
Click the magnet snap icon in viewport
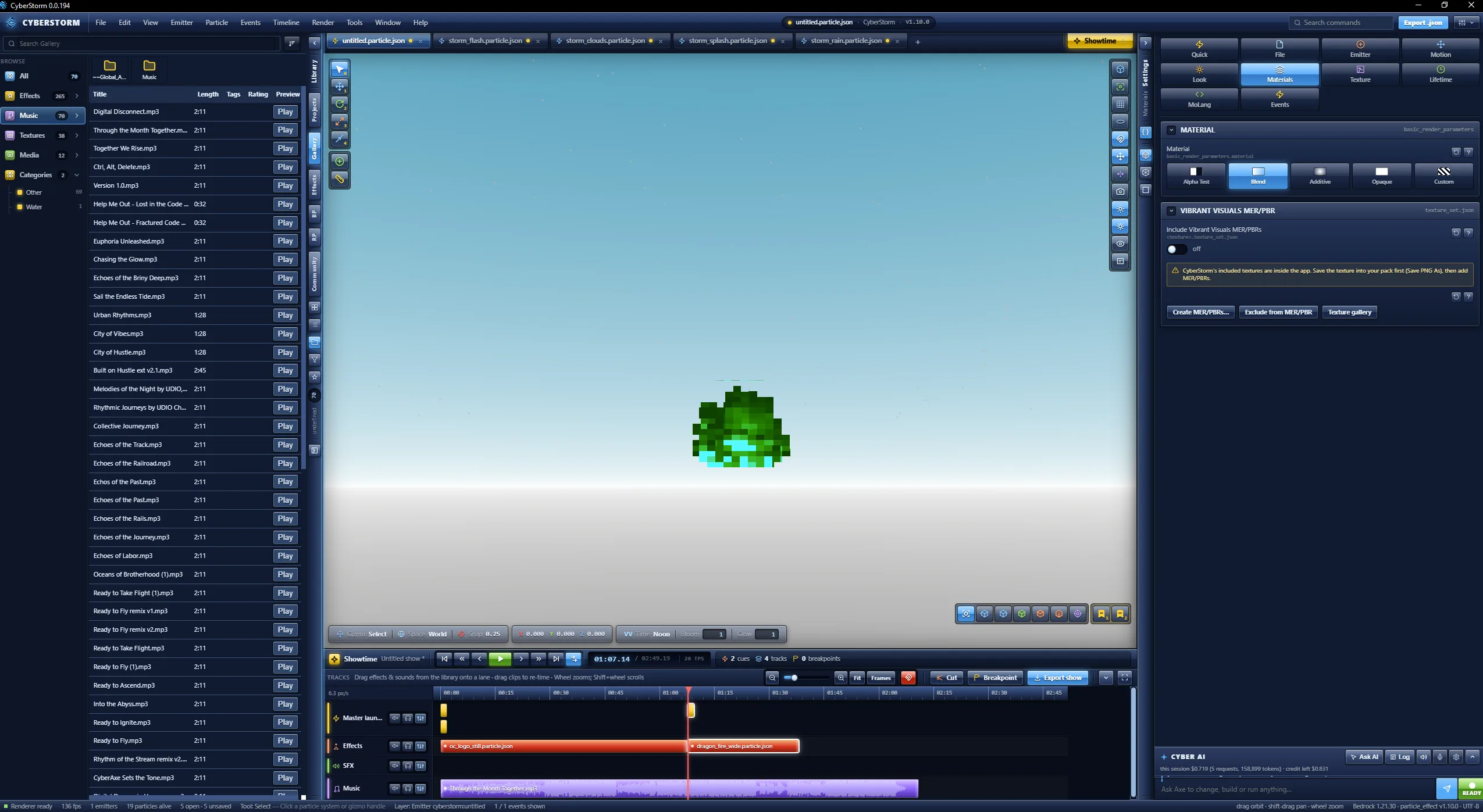[x=1120, y=139]
